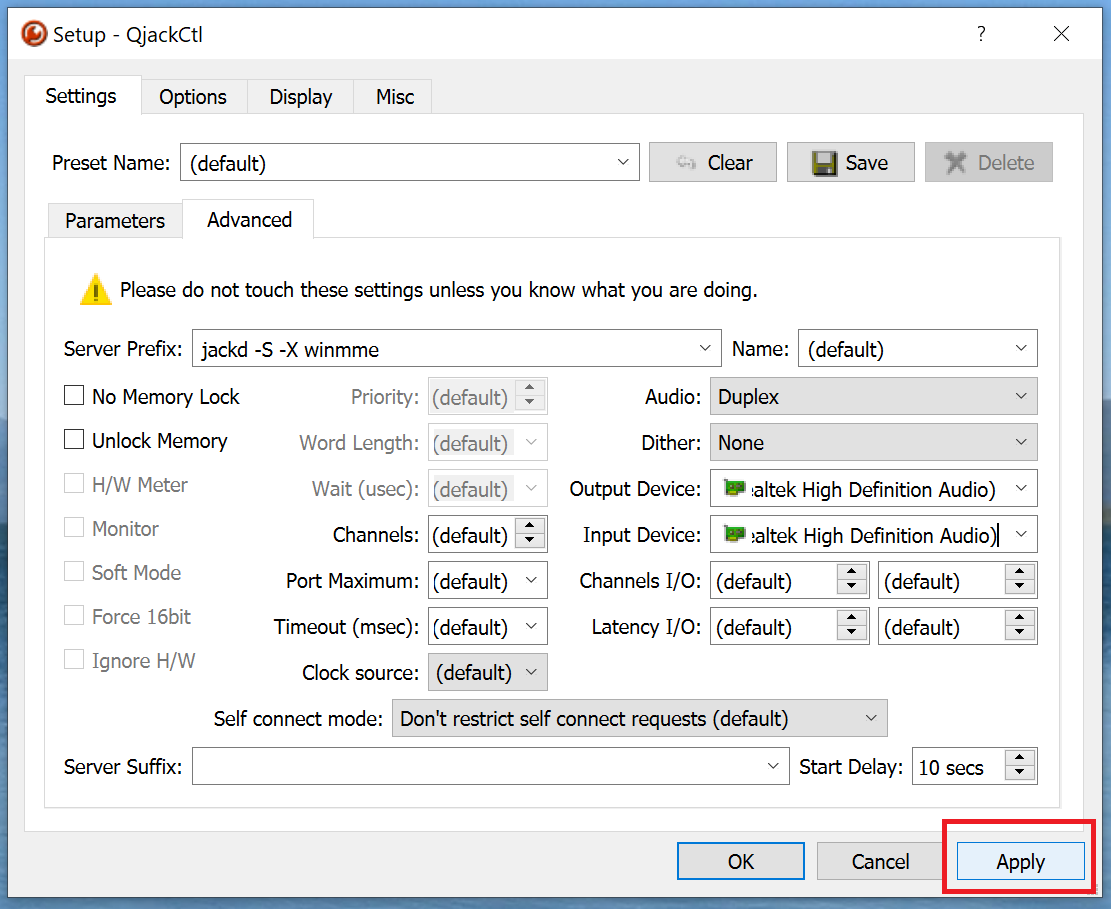
Task: Enable the No Memory Lock checkbox
Action: coord(74,396)
